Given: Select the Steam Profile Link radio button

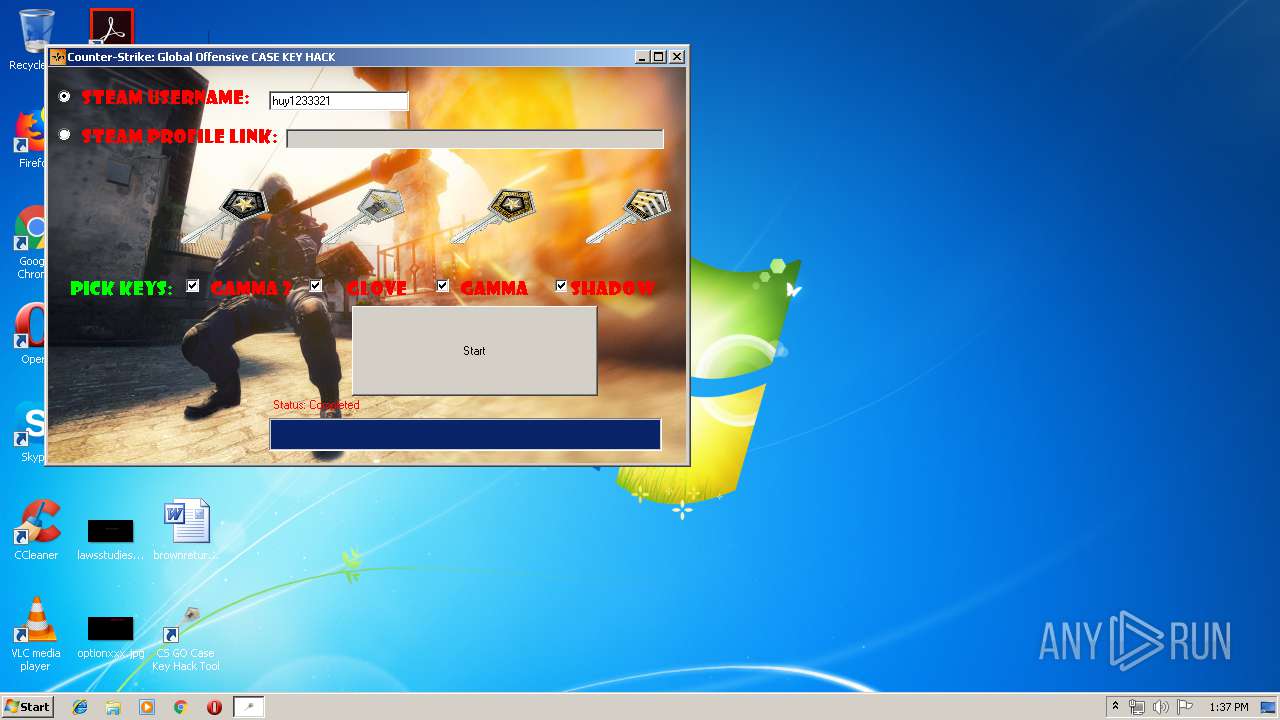Looking at the screenshot, I should [65, 135].
